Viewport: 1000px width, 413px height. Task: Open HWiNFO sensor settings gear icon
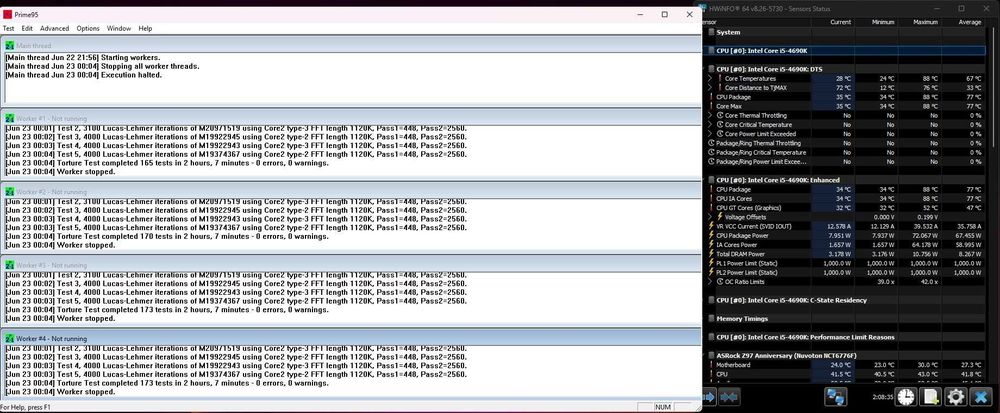pos(955,397)
